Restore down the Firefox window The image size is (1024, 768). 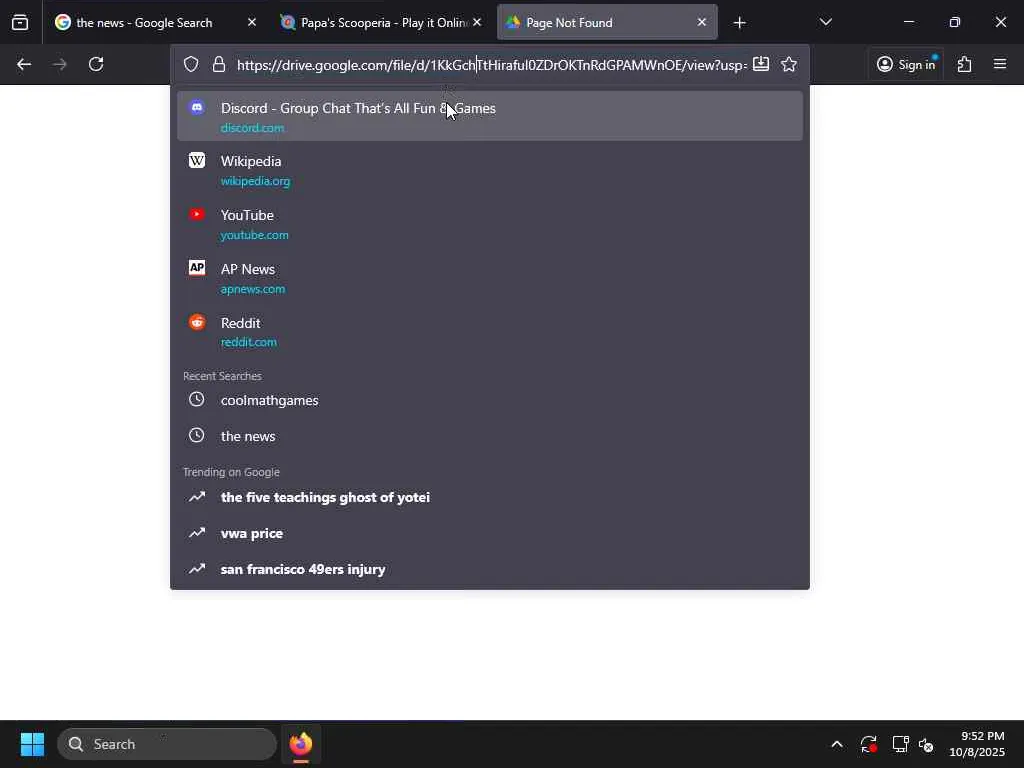(x=955, y=22)
